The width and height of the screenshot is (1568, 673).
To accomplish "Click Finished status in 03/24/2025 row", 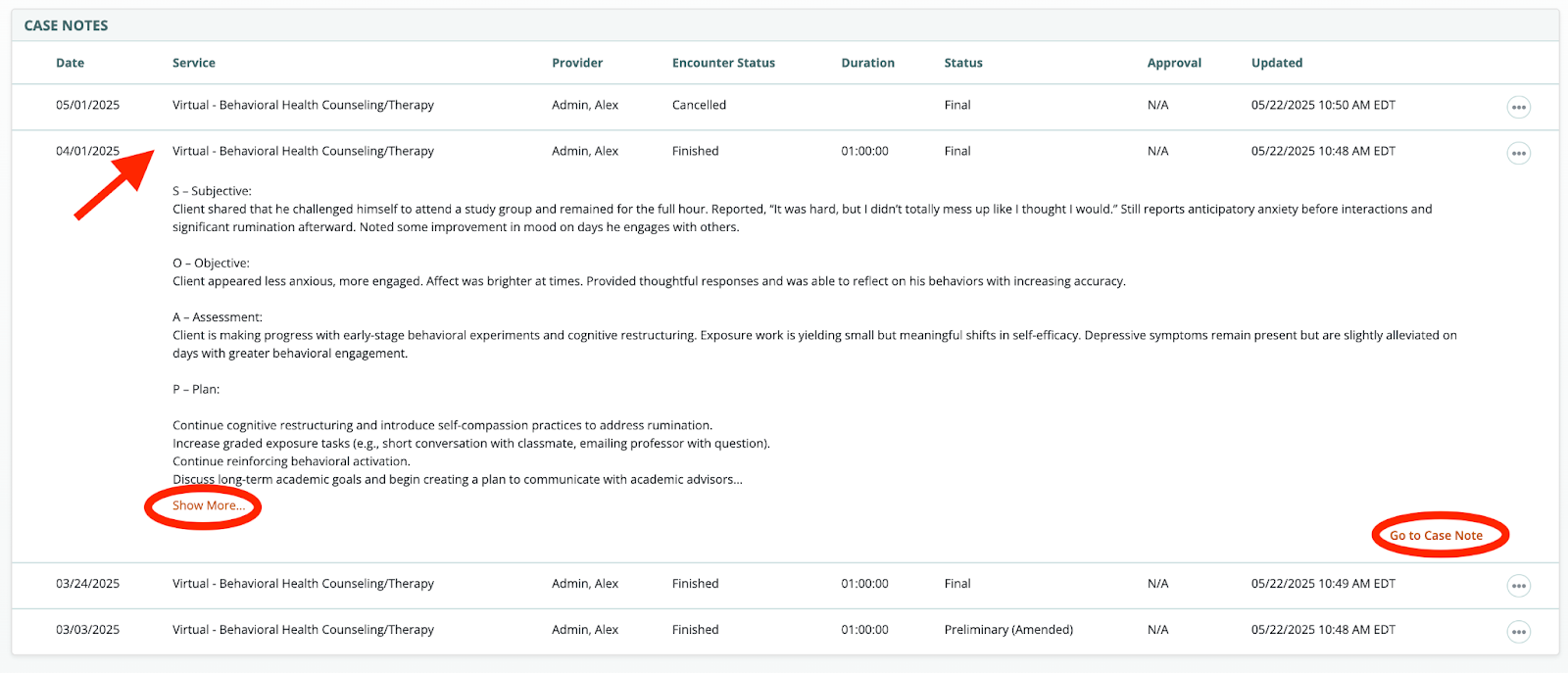I will (x=696, y=584).
